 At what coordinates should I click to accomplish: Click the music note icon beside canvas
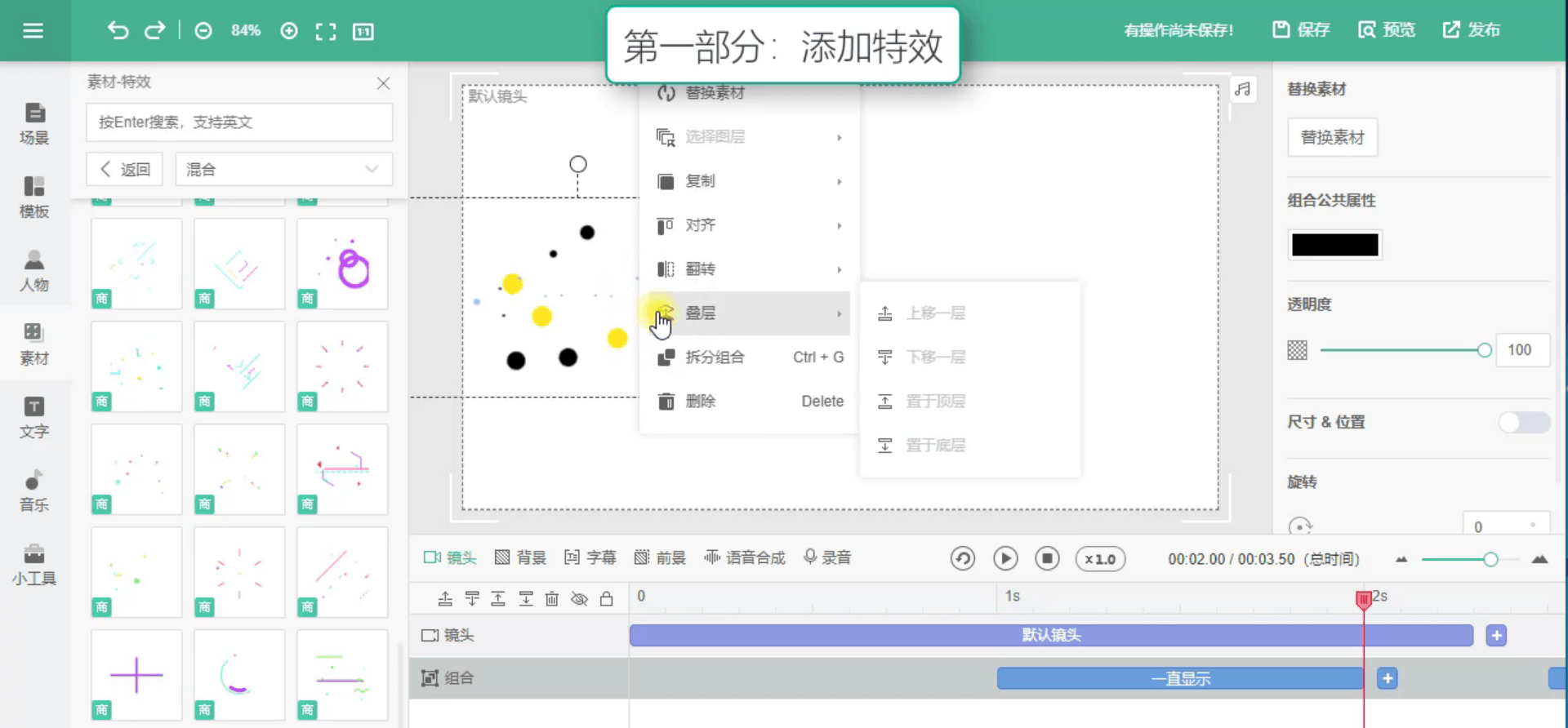pos(1242,89)
